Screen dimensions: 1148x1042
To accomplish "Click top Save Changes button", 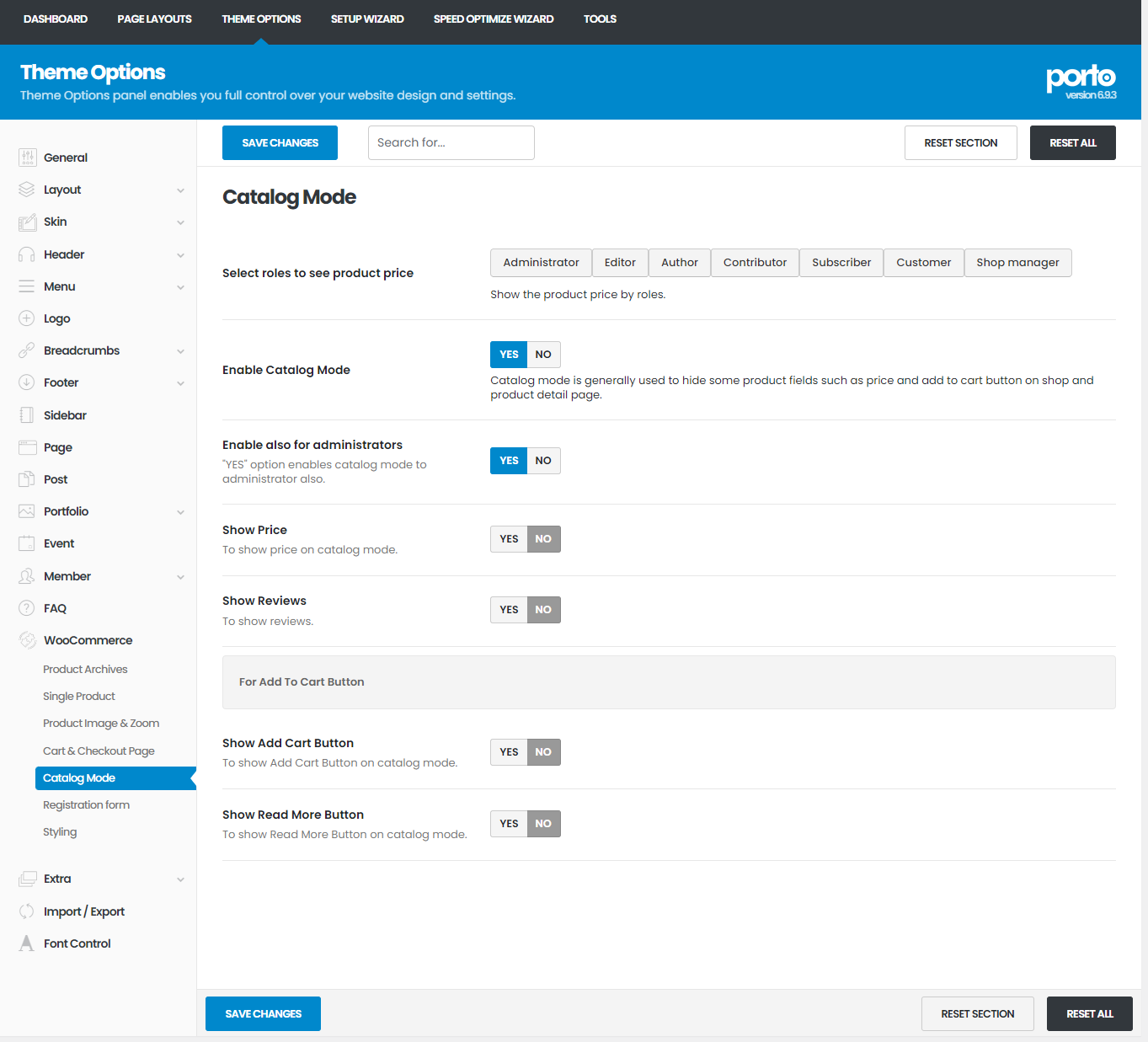I will point(280,143).
